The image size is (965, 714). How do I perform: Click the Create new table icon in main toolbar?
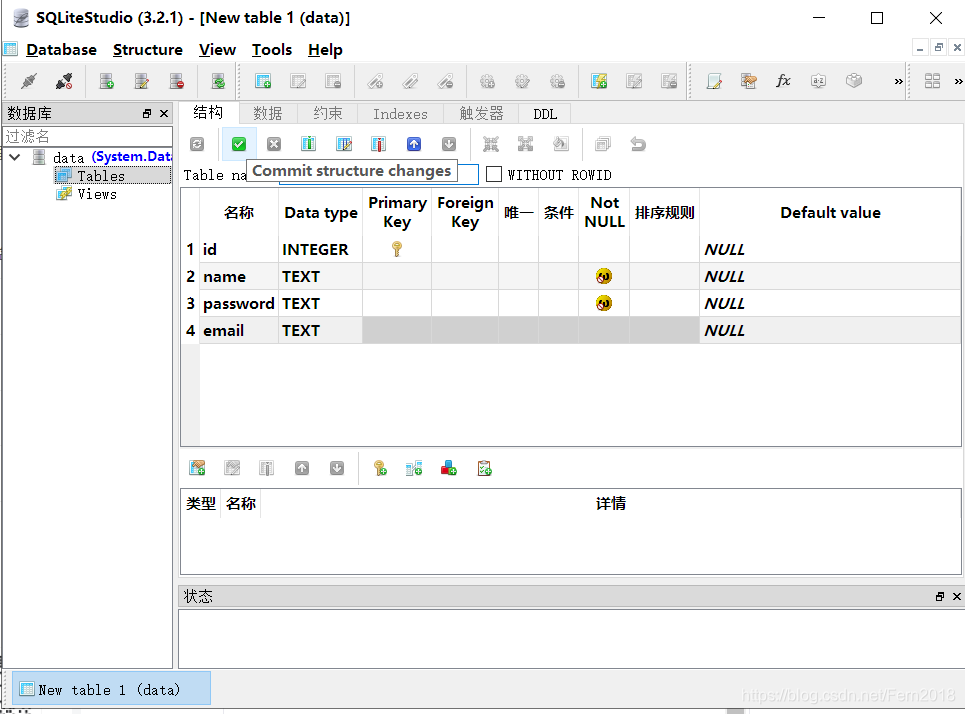click(263, 81)
